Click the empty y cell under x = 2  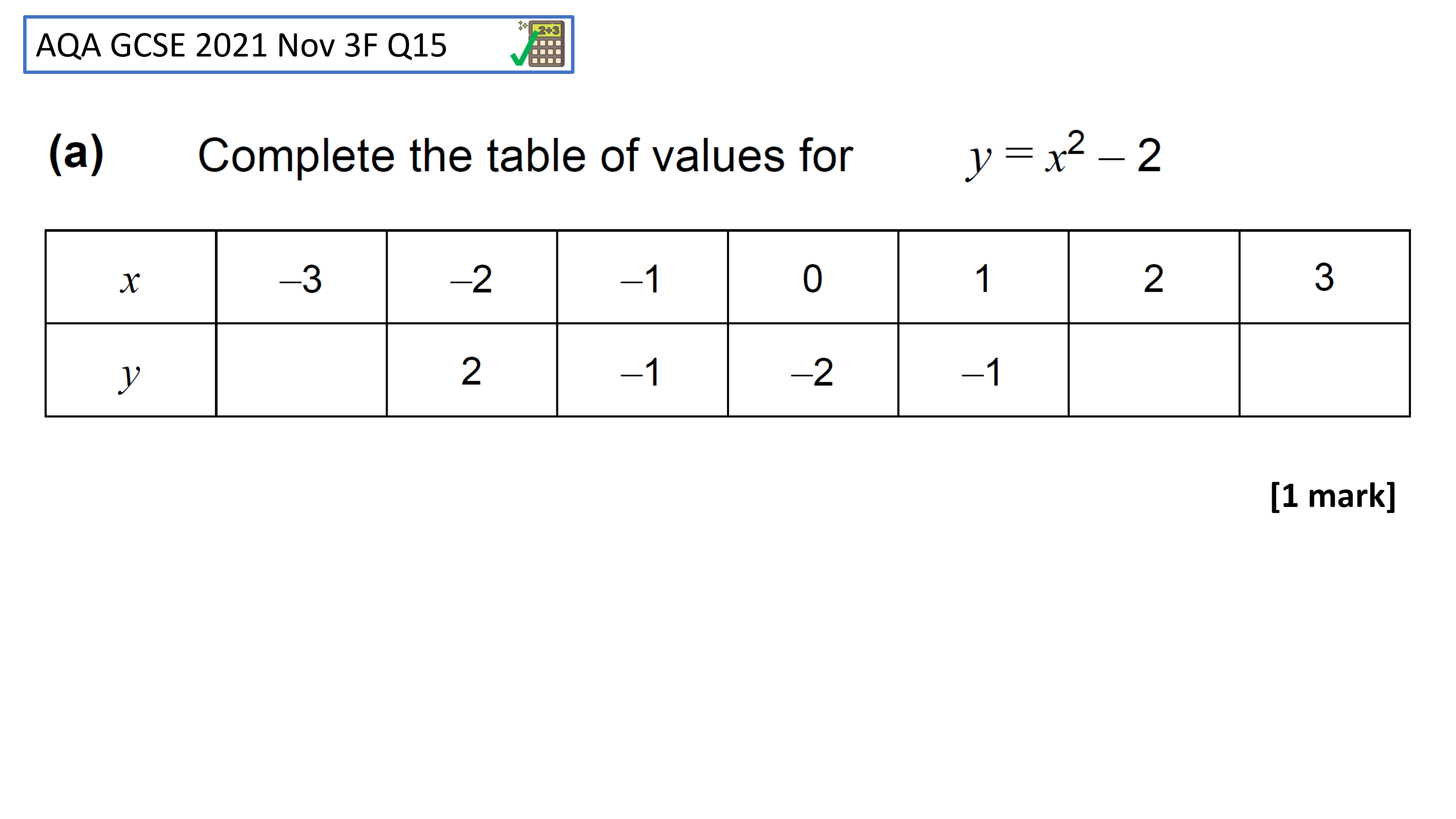(1153, 370)
